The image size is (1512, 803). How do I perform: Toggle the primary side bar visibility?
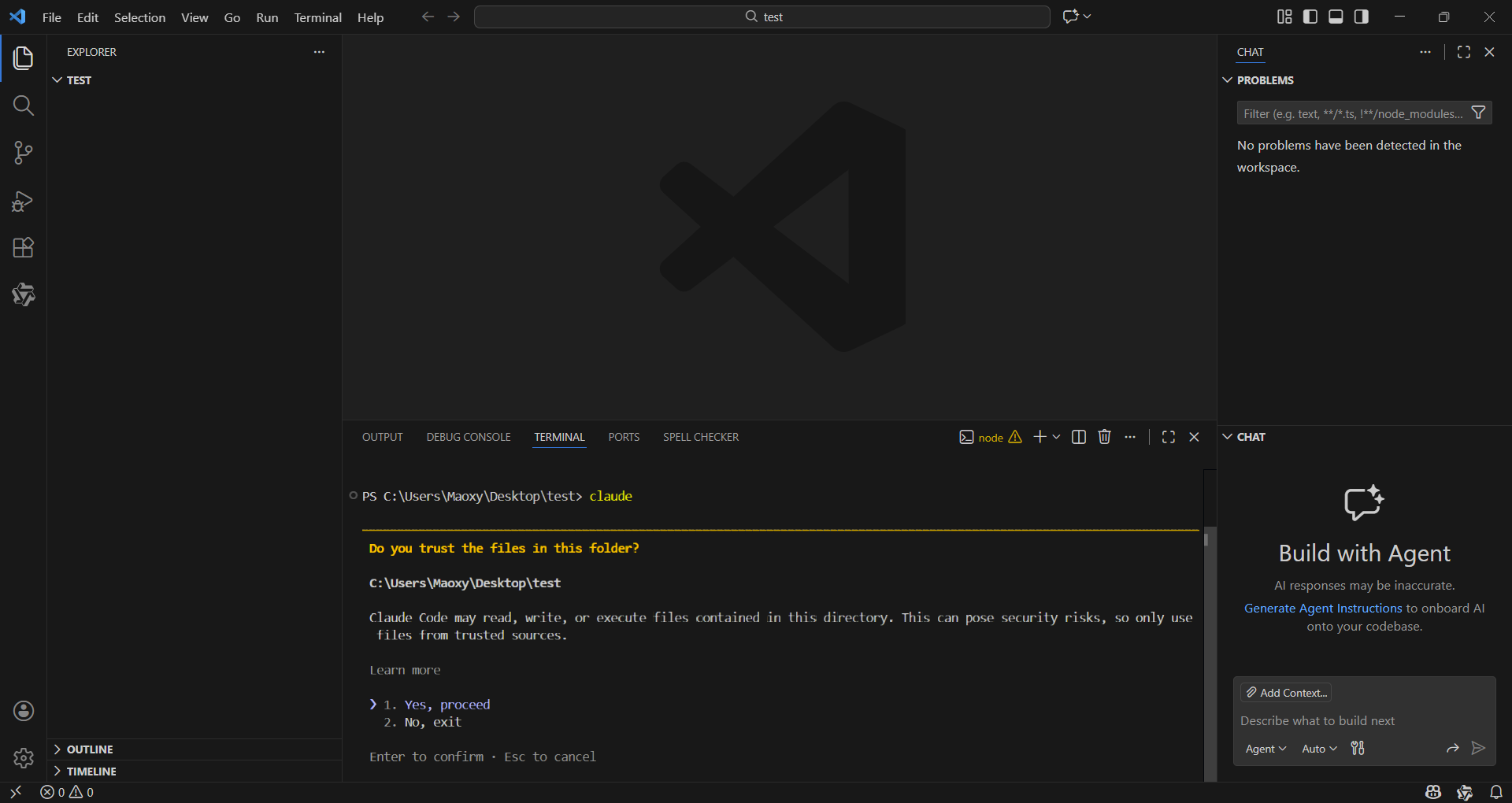[1310, 17]
